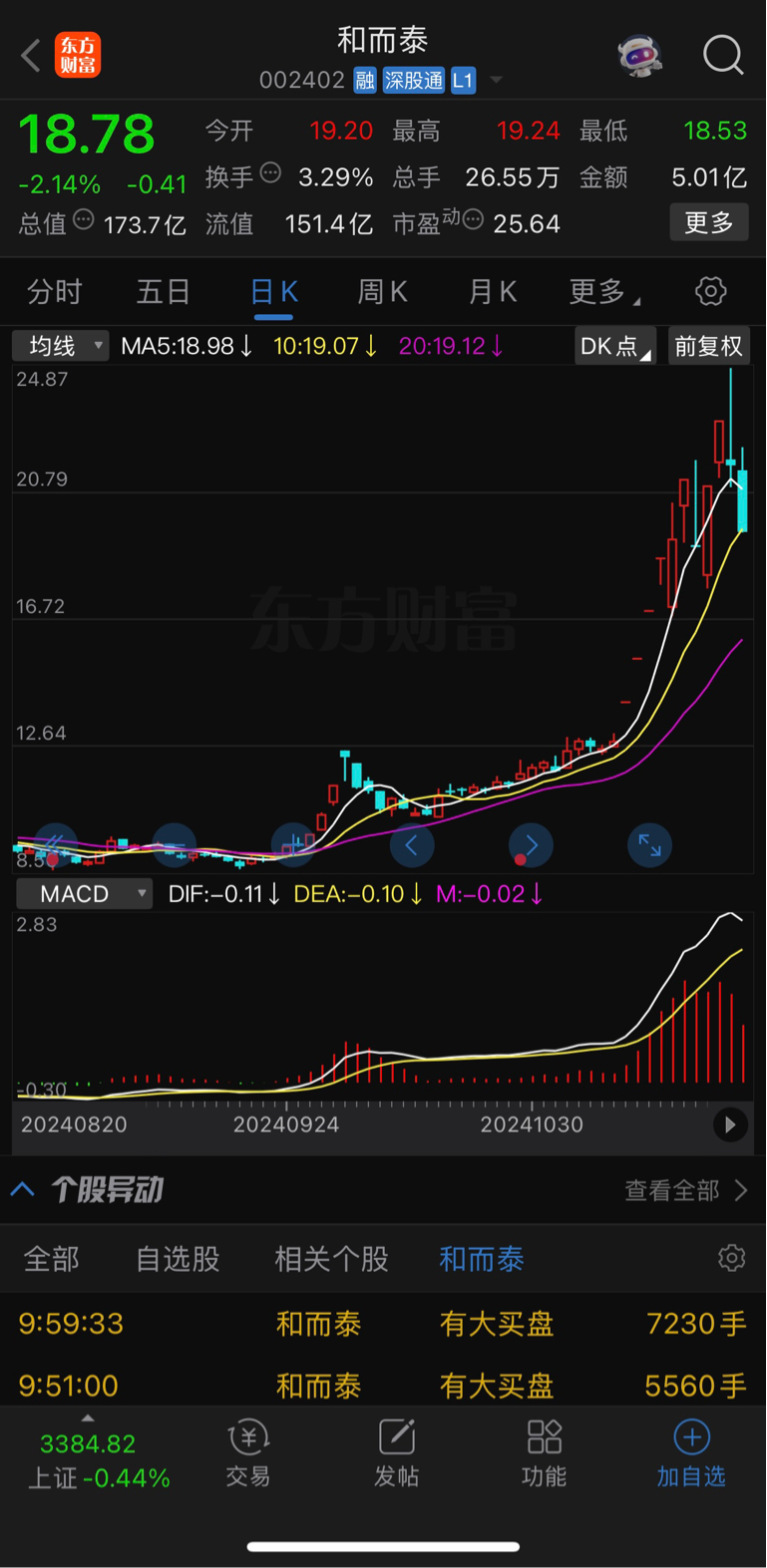The height and width of the screenshot is (1568, 767).
Task: Open the 9:51:00 大买盘 5560手 entry
Action: tap(383, 1386)
